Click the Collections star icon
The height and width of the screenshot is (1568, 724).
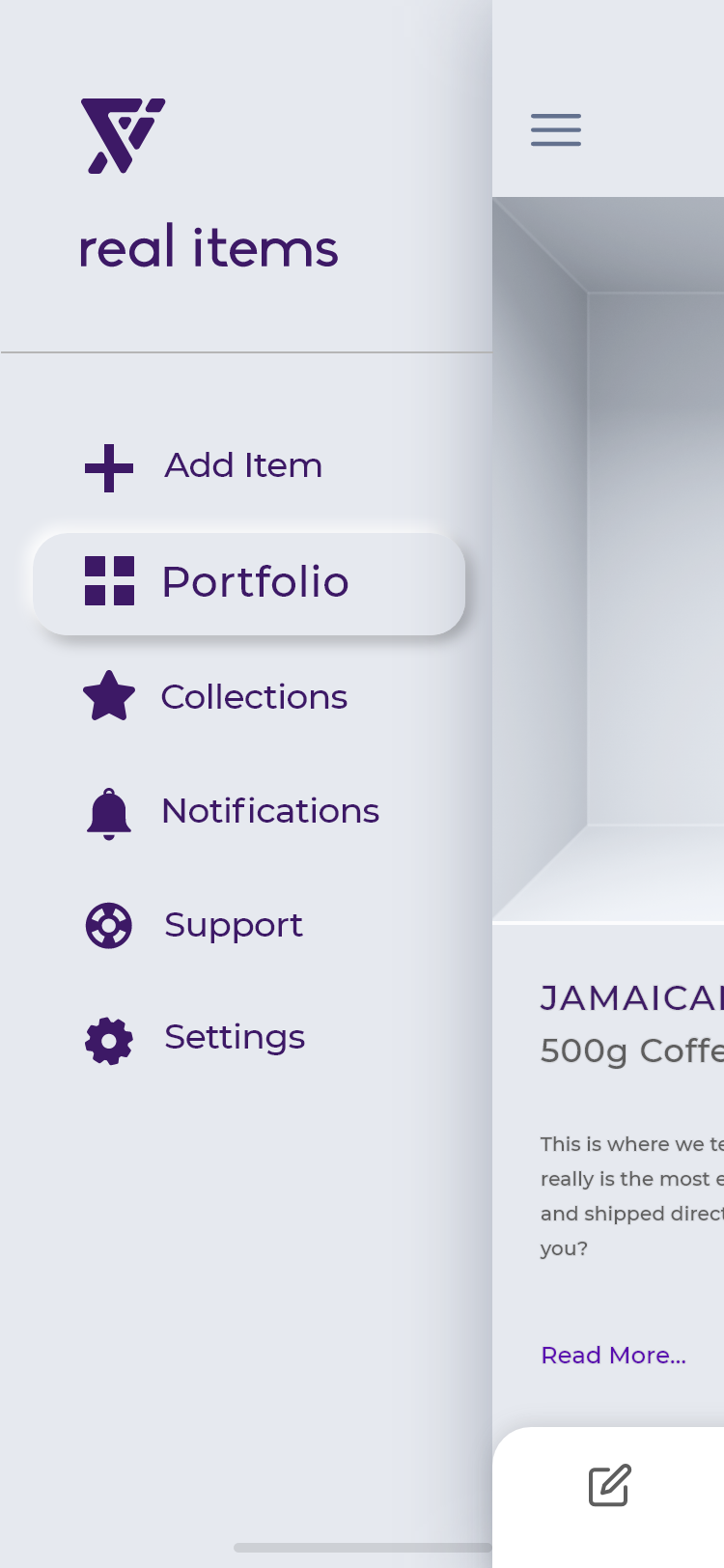109,696
